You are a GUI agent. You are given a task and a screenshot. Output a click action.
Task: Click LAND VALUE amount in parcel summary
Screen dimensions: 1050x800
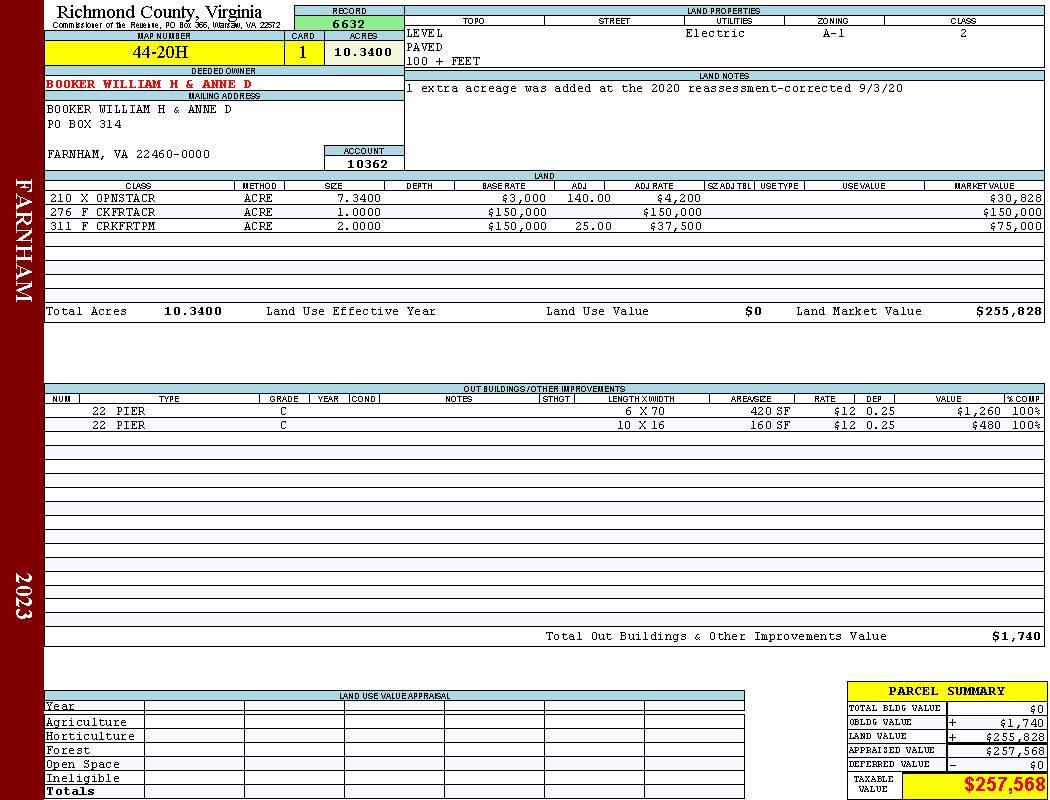point(1015,736)
